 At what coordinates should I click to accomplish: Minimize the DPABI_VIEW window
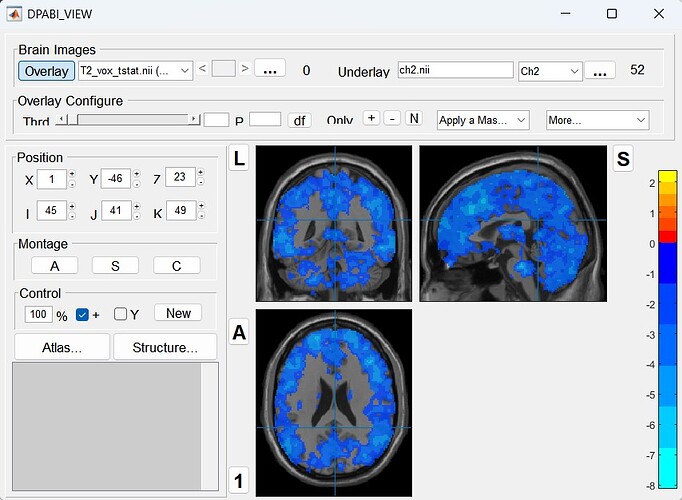565,14
